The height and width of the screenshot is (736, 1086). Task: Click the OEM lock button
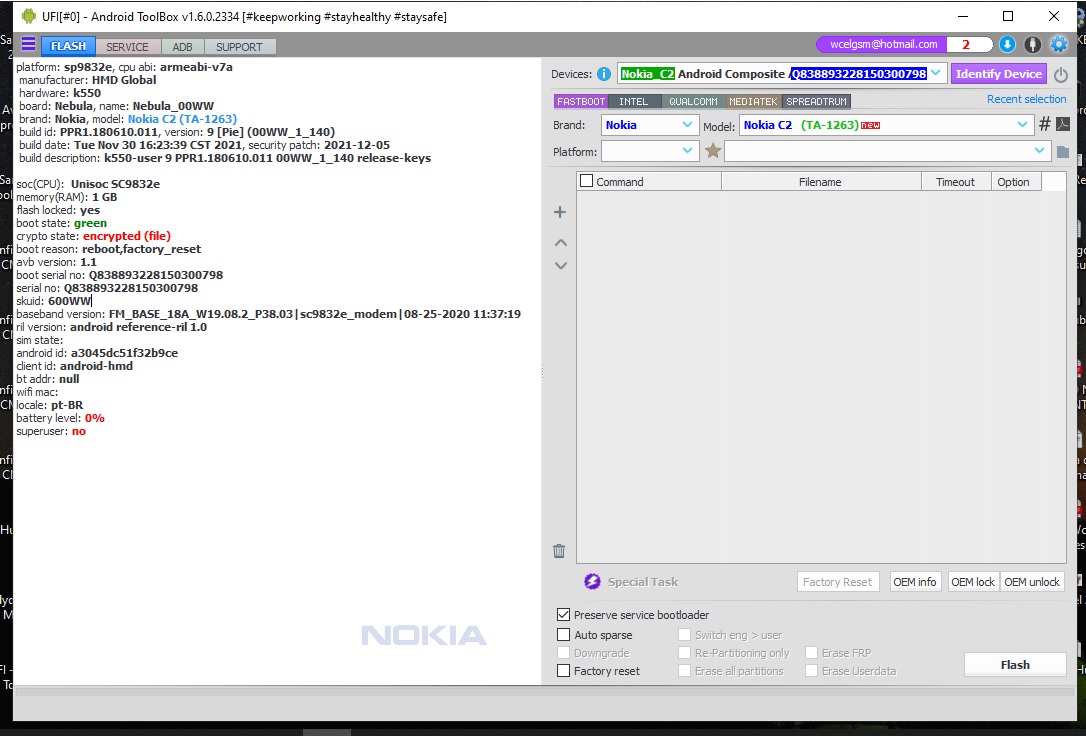(x=973, y=582)
